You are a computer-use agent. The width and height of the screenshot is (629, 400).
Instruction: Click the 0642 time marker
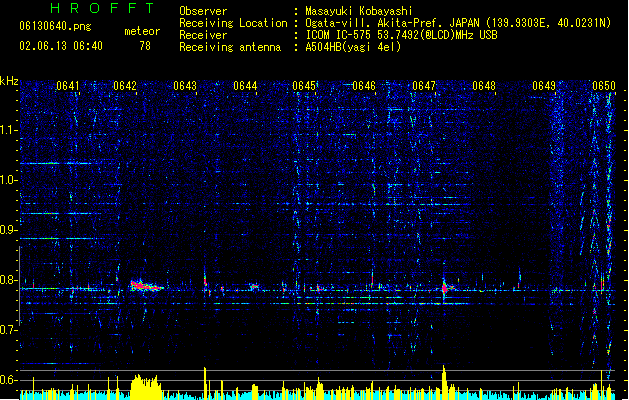coord(125,86)
